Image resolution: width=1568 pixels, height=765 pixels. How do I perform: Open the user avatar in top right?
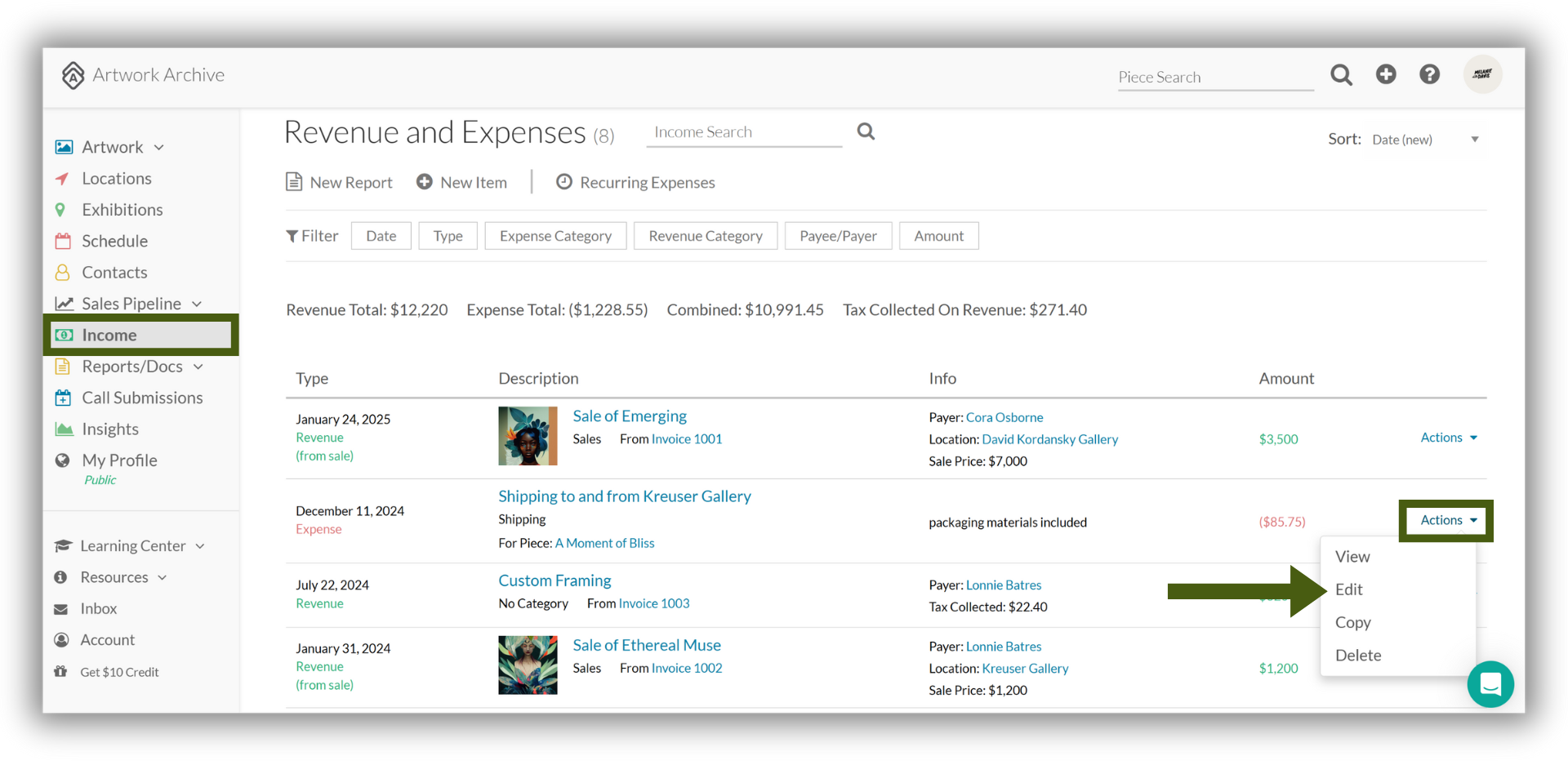[x=1482, y=74]
